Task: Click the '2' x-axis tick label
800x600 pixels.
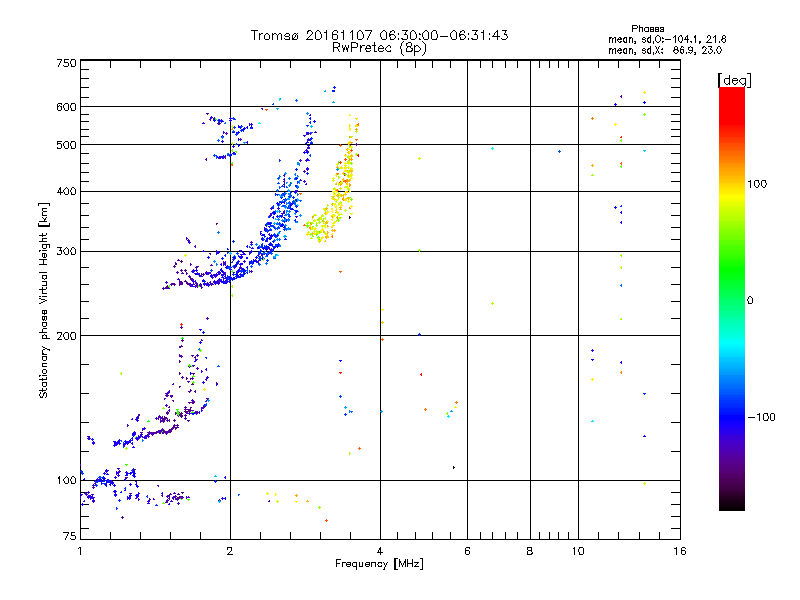Action: pyautogui.click(x=230, y=551)
